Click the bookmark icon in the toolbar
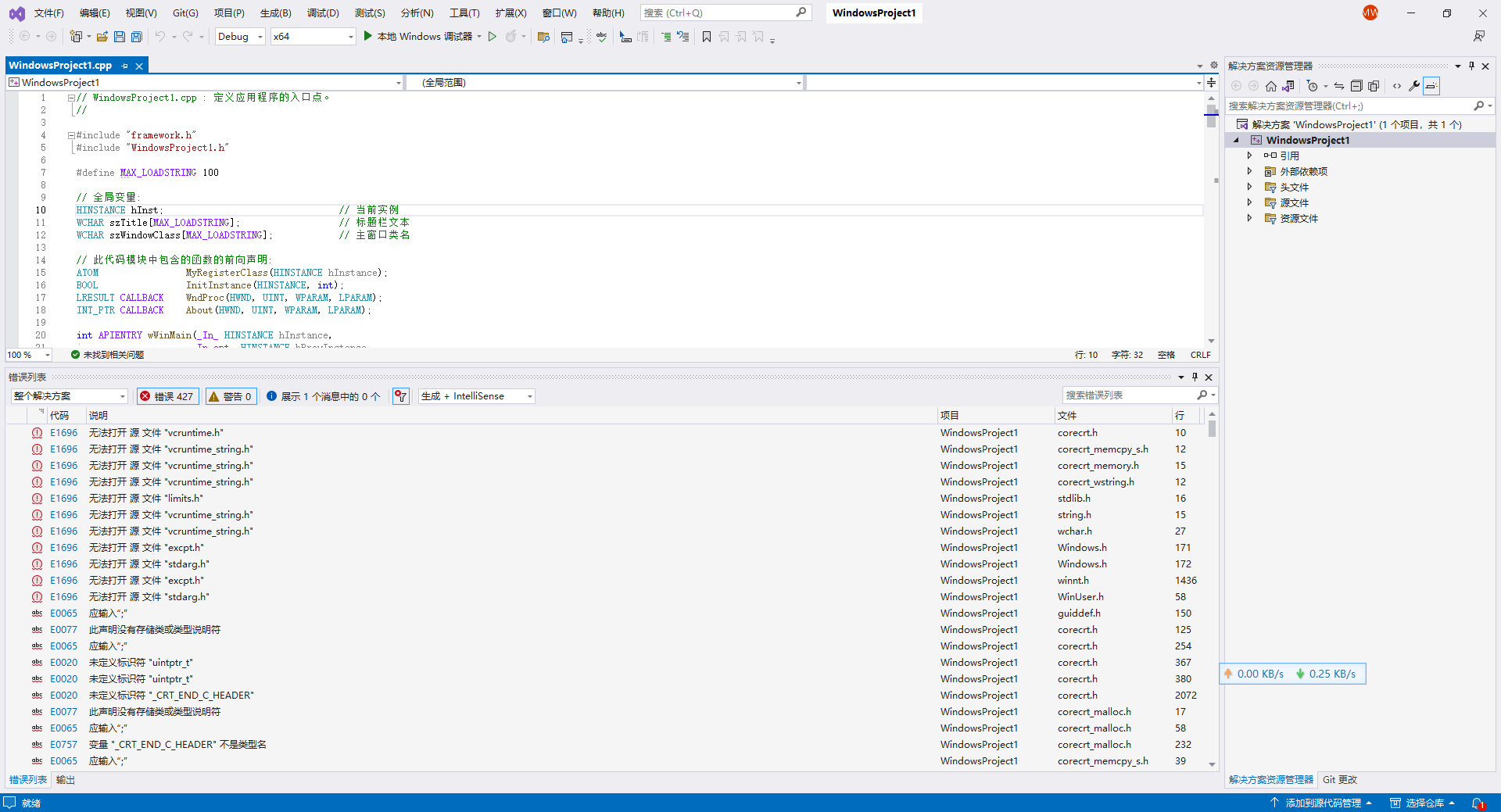1501x812 pixels. coord(707,37)
